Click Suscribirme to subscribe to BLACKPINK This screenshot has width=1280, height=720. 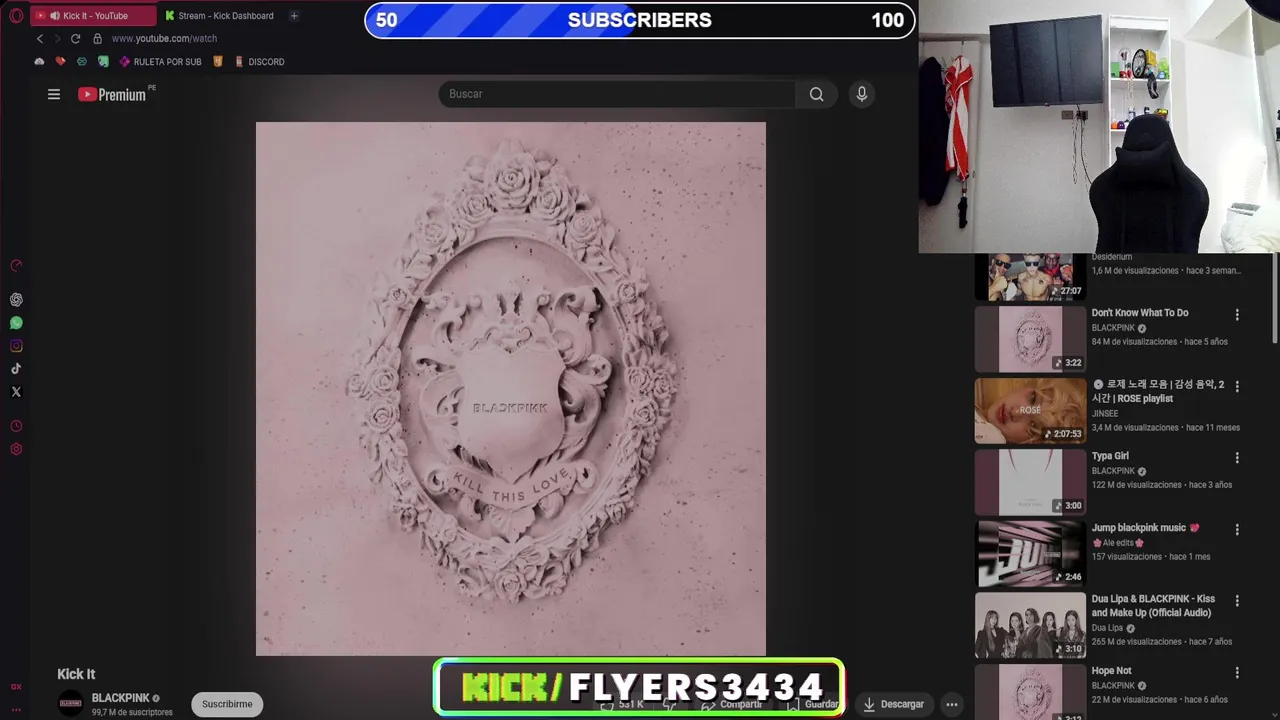pos(227,704)
